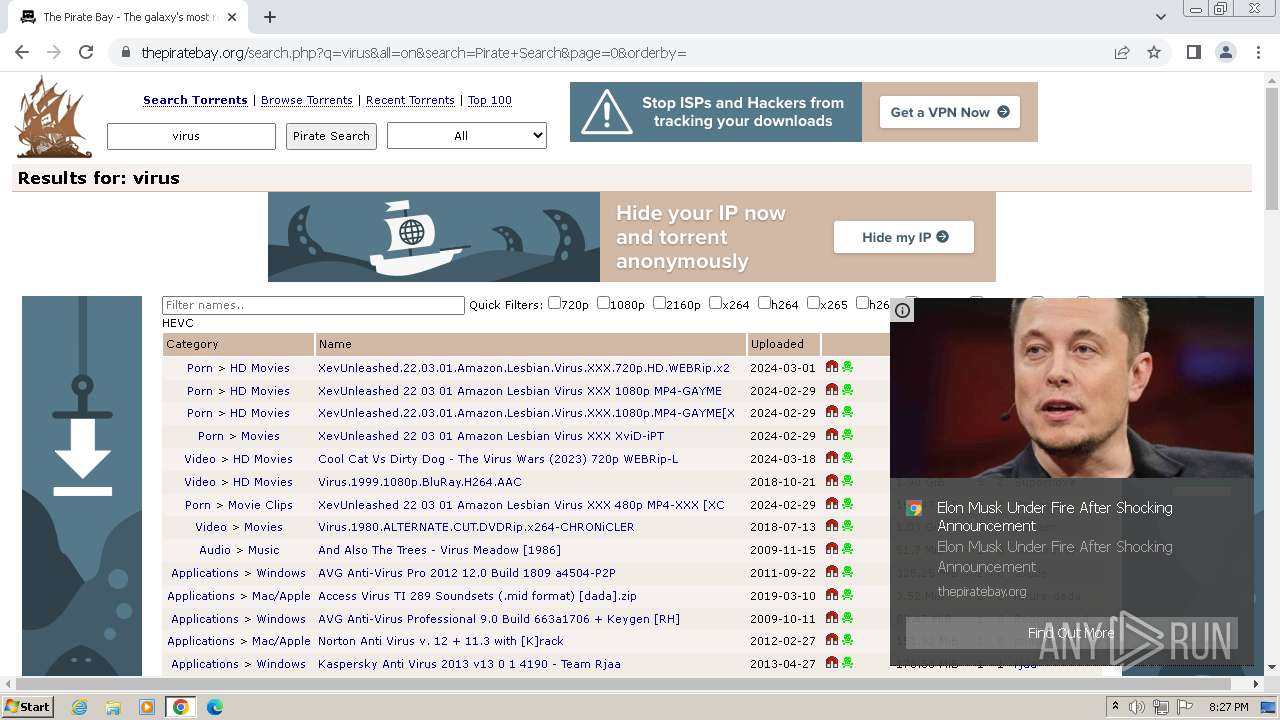The image size is (1280, 720).
Task: Open Chrome's three-dot menu
Action: (x=1258, y=52)
